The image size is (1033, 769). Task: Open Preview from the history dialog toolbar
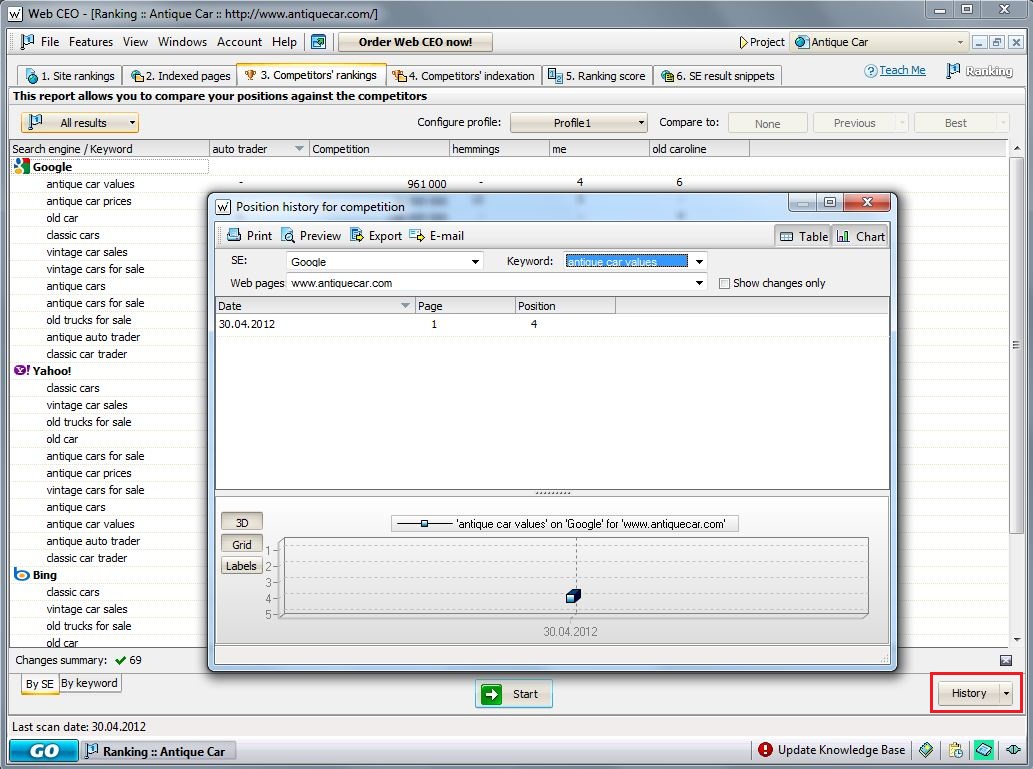(311, 236)
